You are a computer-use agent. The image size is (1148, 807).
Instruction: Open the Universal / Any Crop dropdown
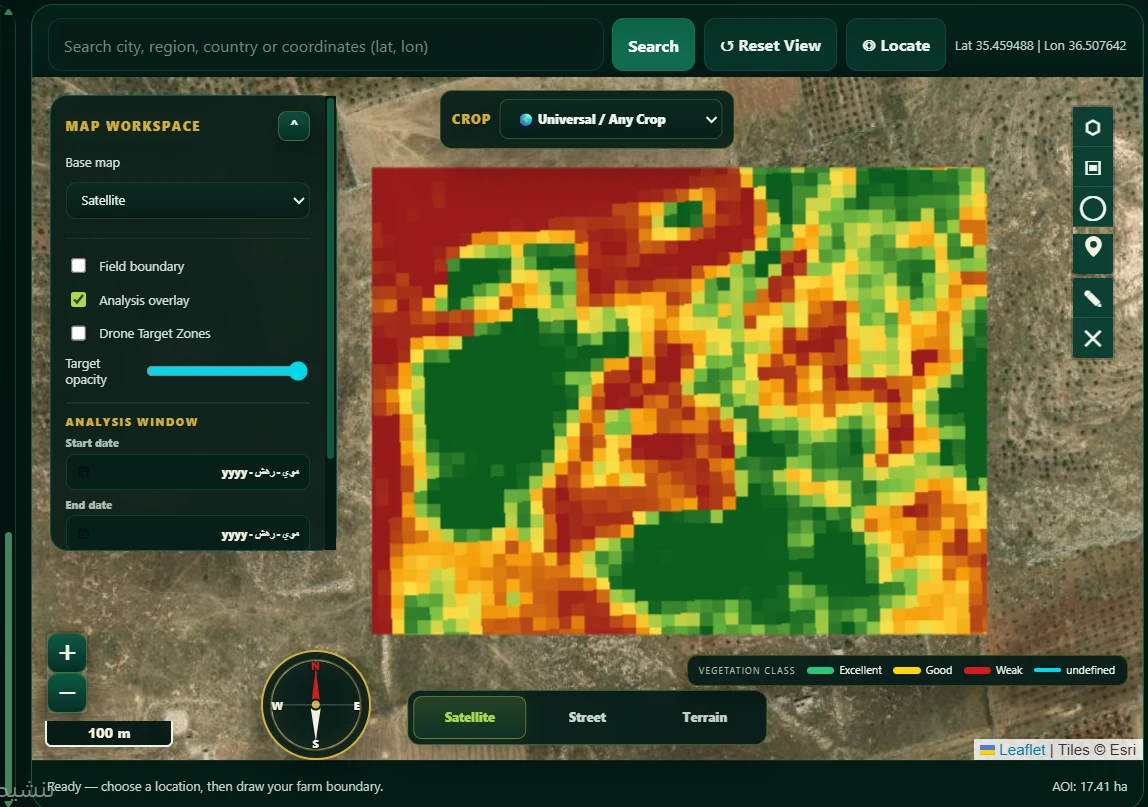click(611, 119)
